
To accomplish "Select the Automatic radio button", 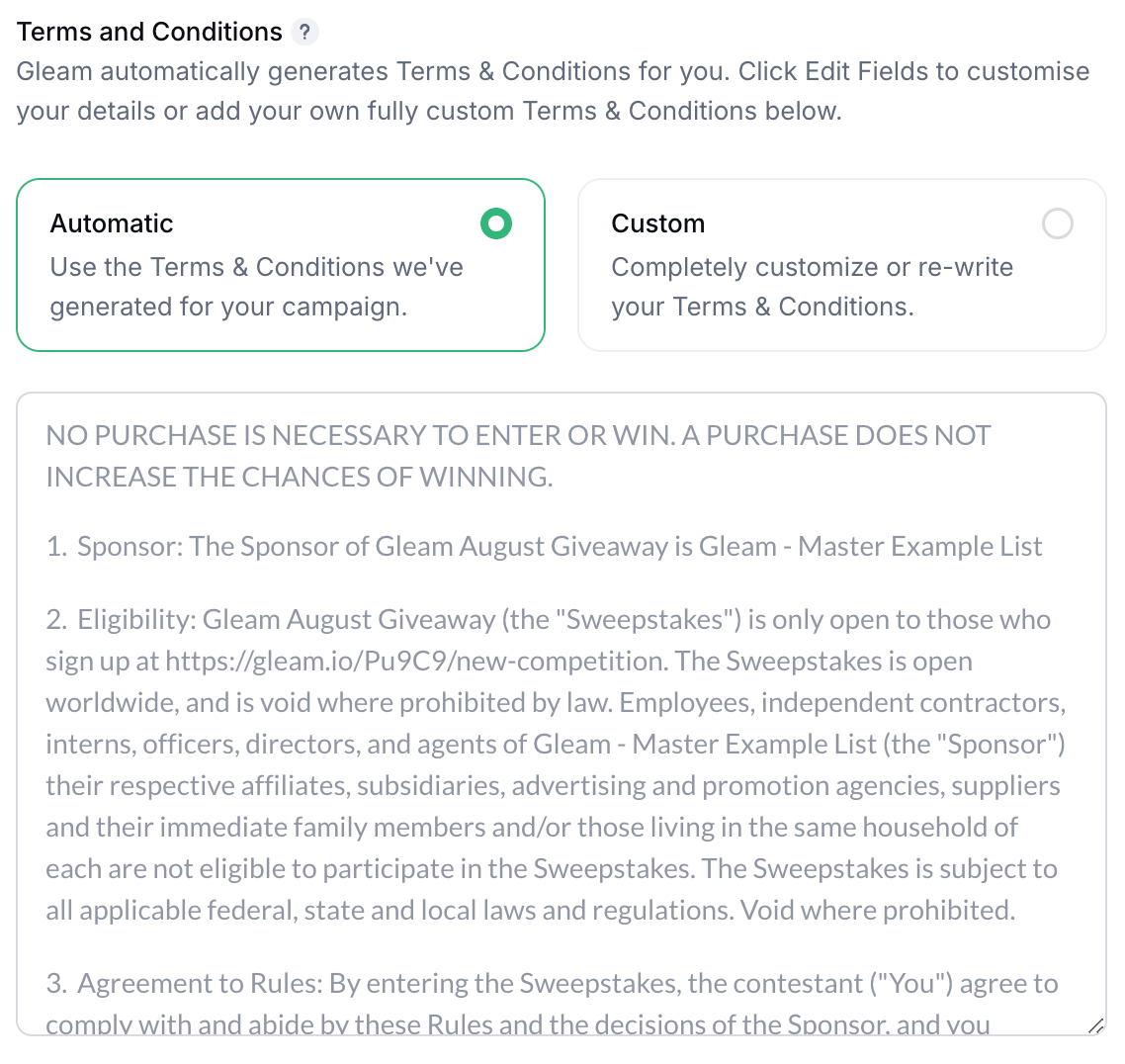I will [495, 223].
